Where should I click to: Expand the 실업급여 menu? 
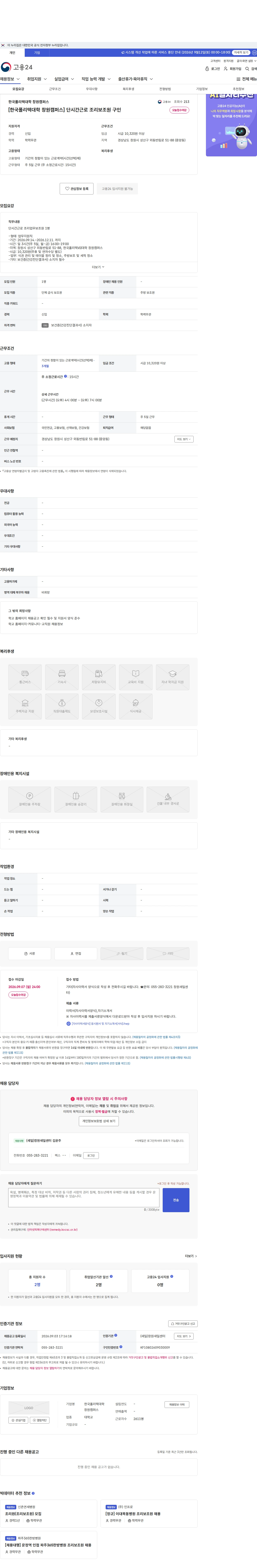(x=64, y=79)
